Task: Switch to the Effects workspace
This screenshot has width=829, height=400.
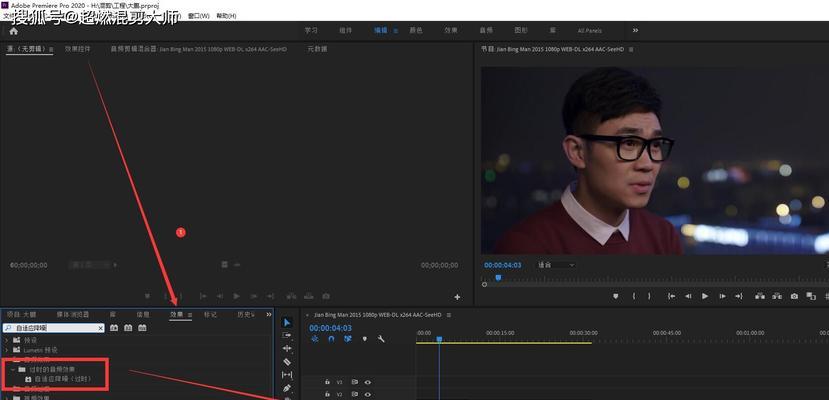Action: pyautogui.click(x=451, y=30)
